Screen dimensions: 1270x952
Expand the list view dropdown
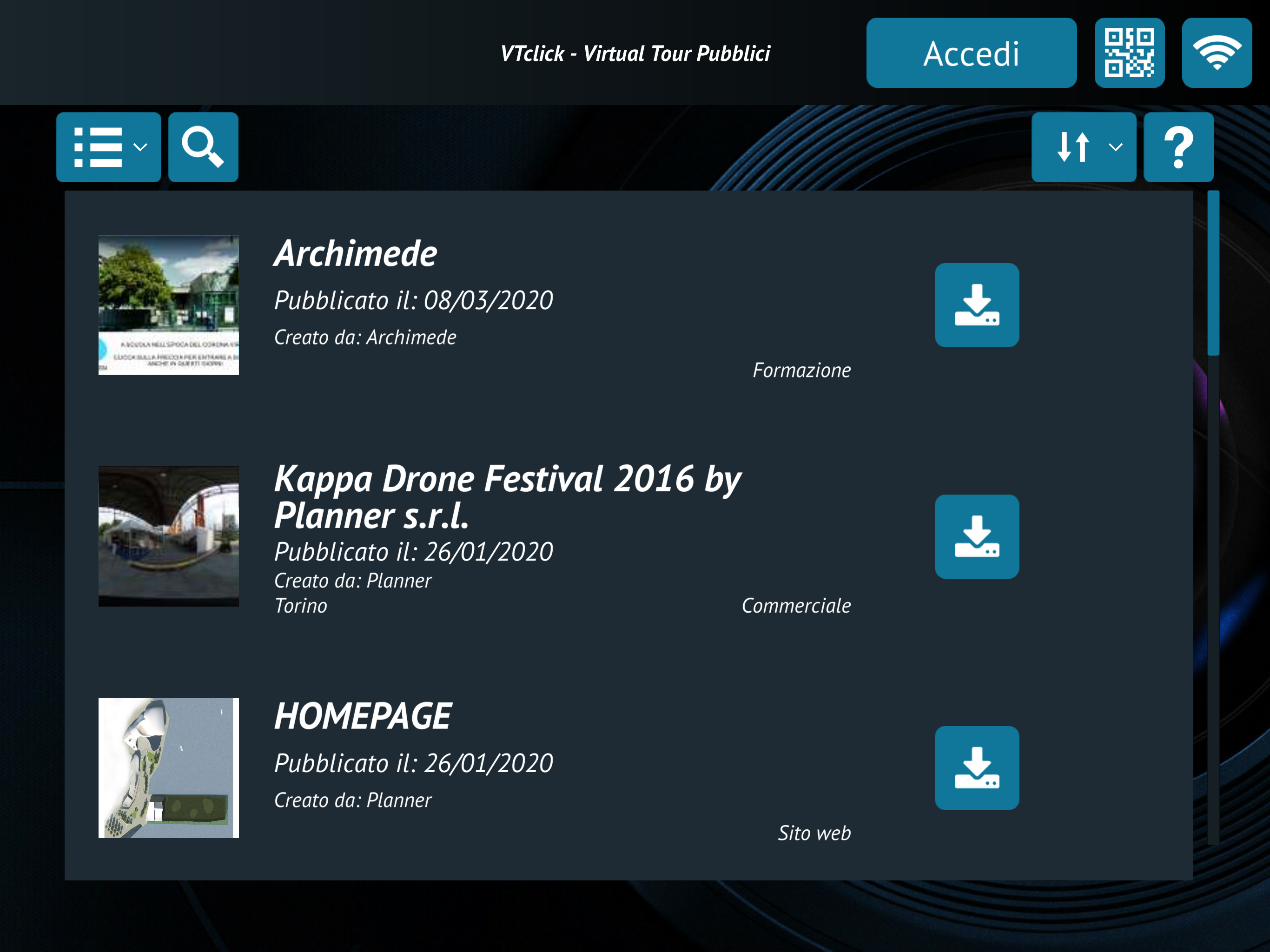[108, 147]
